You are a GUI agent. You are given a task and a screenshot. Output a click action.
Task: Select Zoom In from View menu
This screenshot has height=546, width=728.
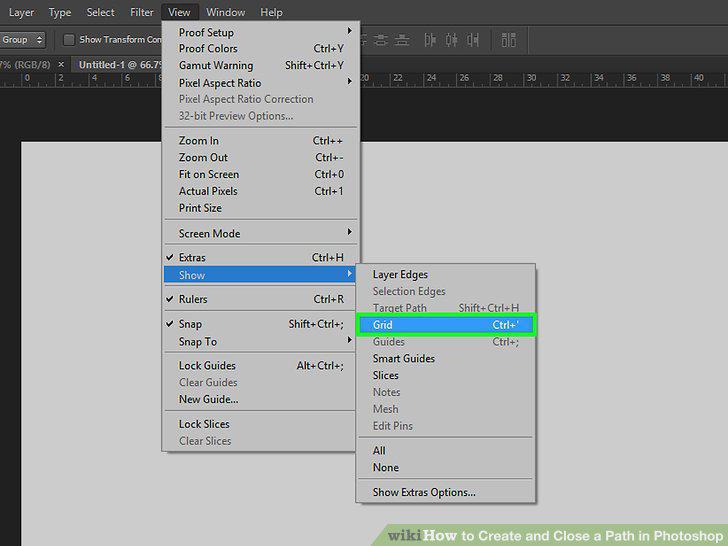[x=261, y=141]
